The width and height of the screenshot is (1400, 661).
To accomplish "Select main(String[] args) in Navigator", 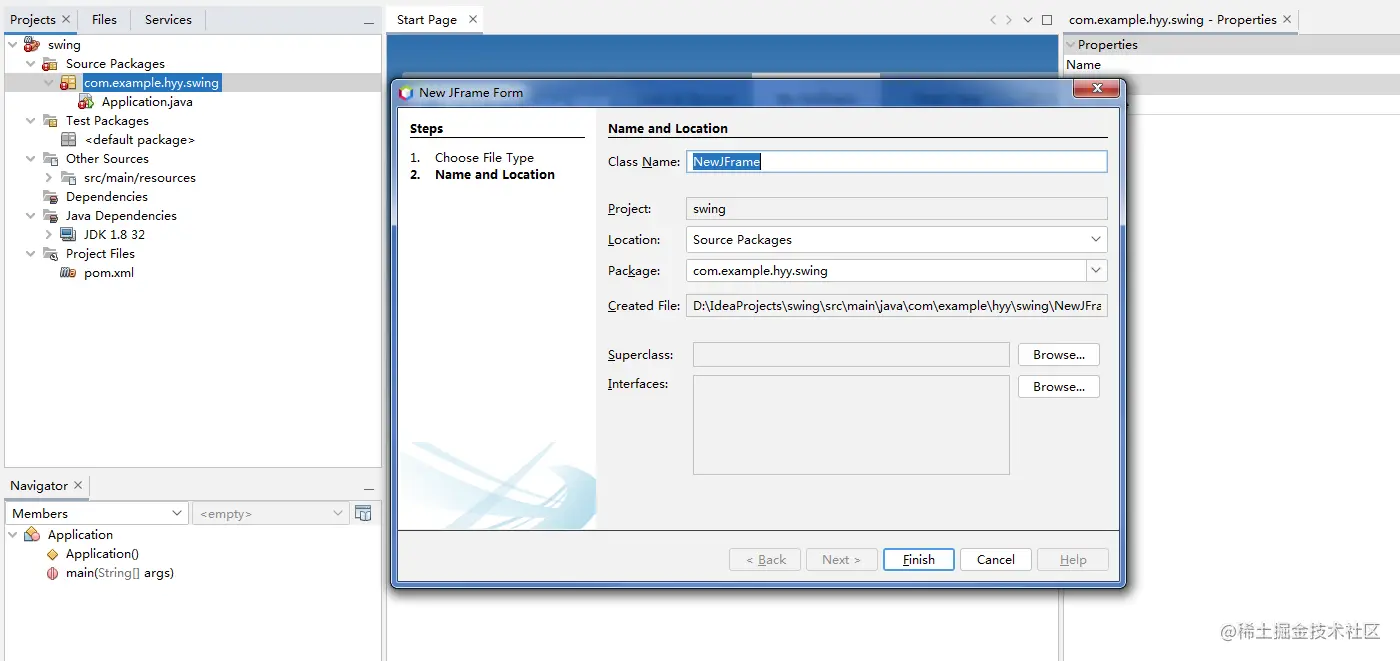I will [120, 573].
